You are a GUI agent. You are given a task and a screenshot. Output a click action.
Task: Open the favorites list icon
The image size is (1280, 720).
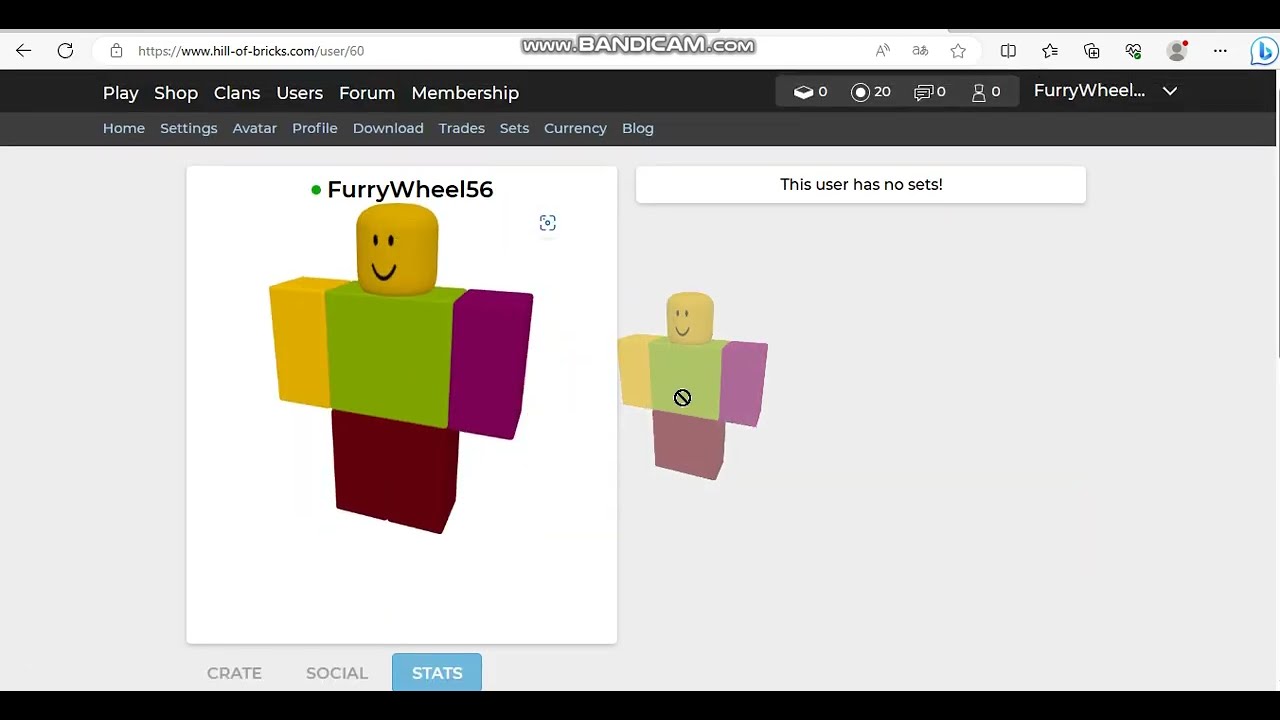pos(1050,51)
